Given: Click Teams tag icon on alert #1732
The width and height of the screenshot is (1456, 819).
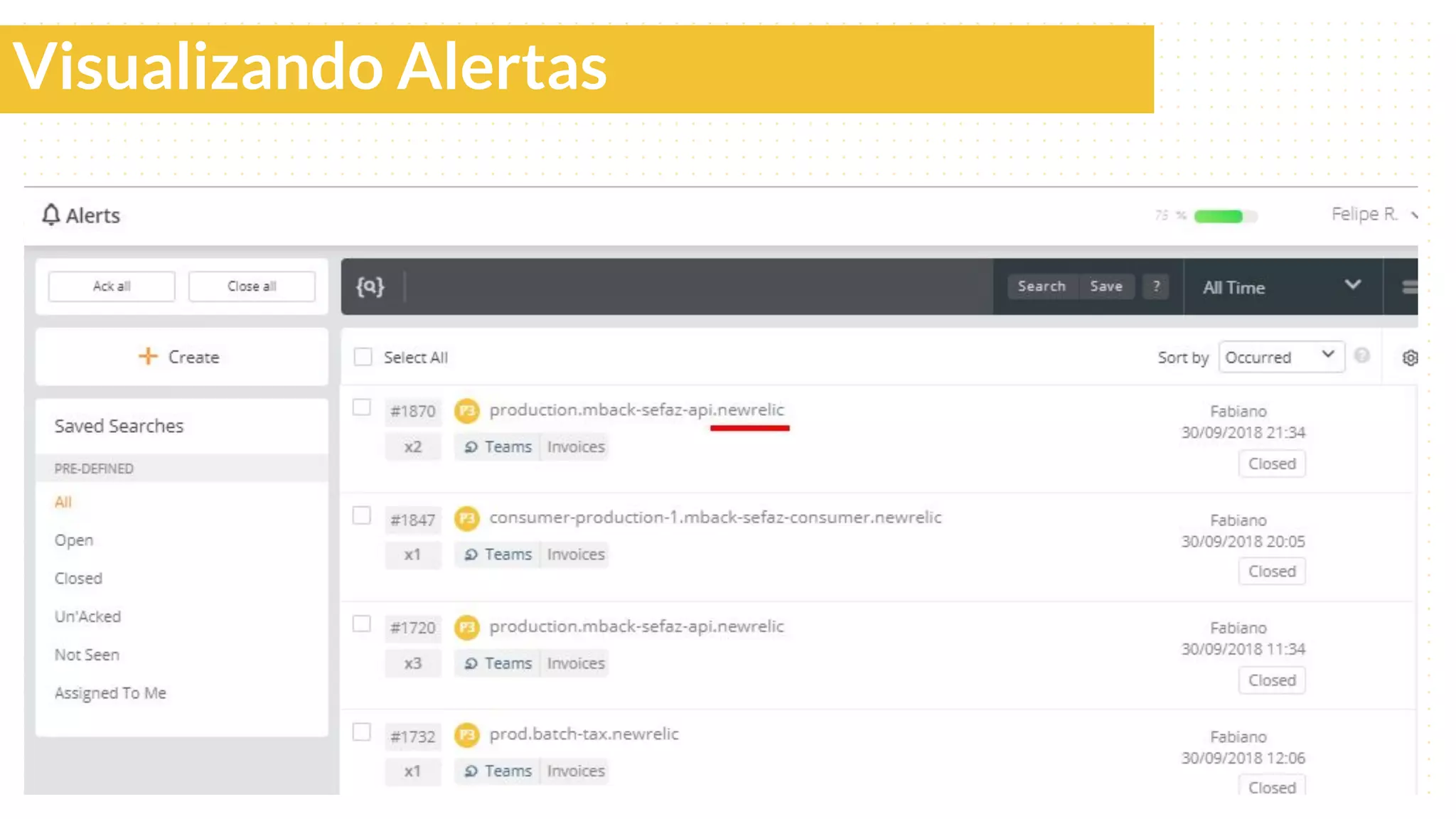Looking at the screenshot, I should coord(471,771).
